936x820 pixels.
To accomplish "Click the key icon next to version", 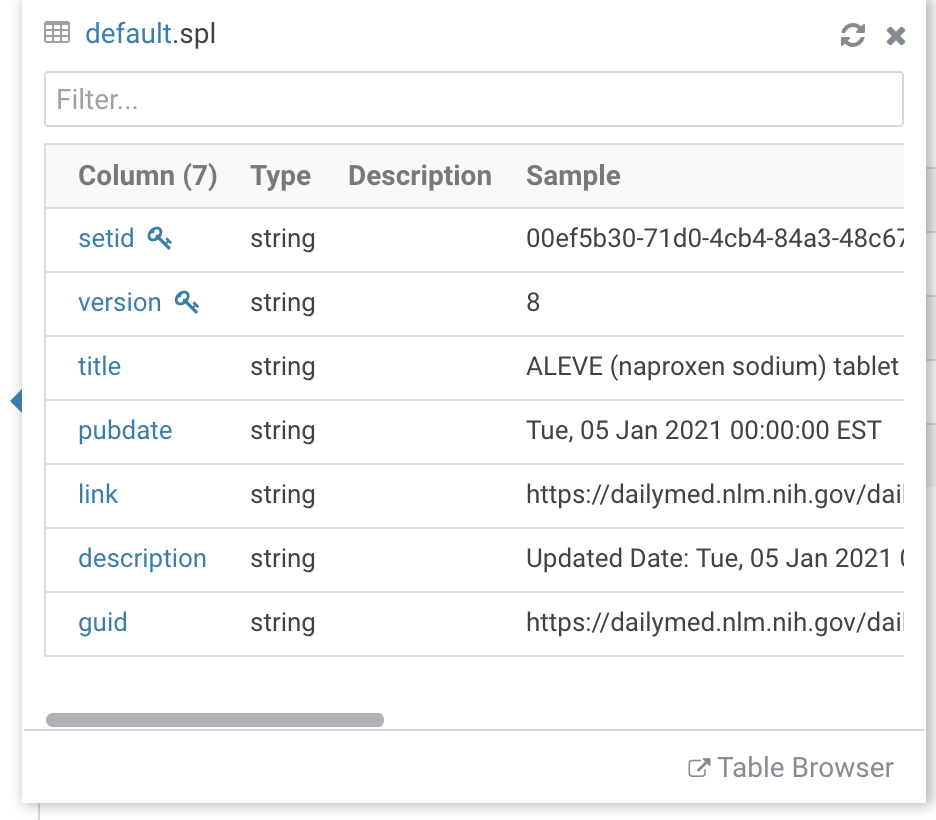I will click(x=185, y=301).
